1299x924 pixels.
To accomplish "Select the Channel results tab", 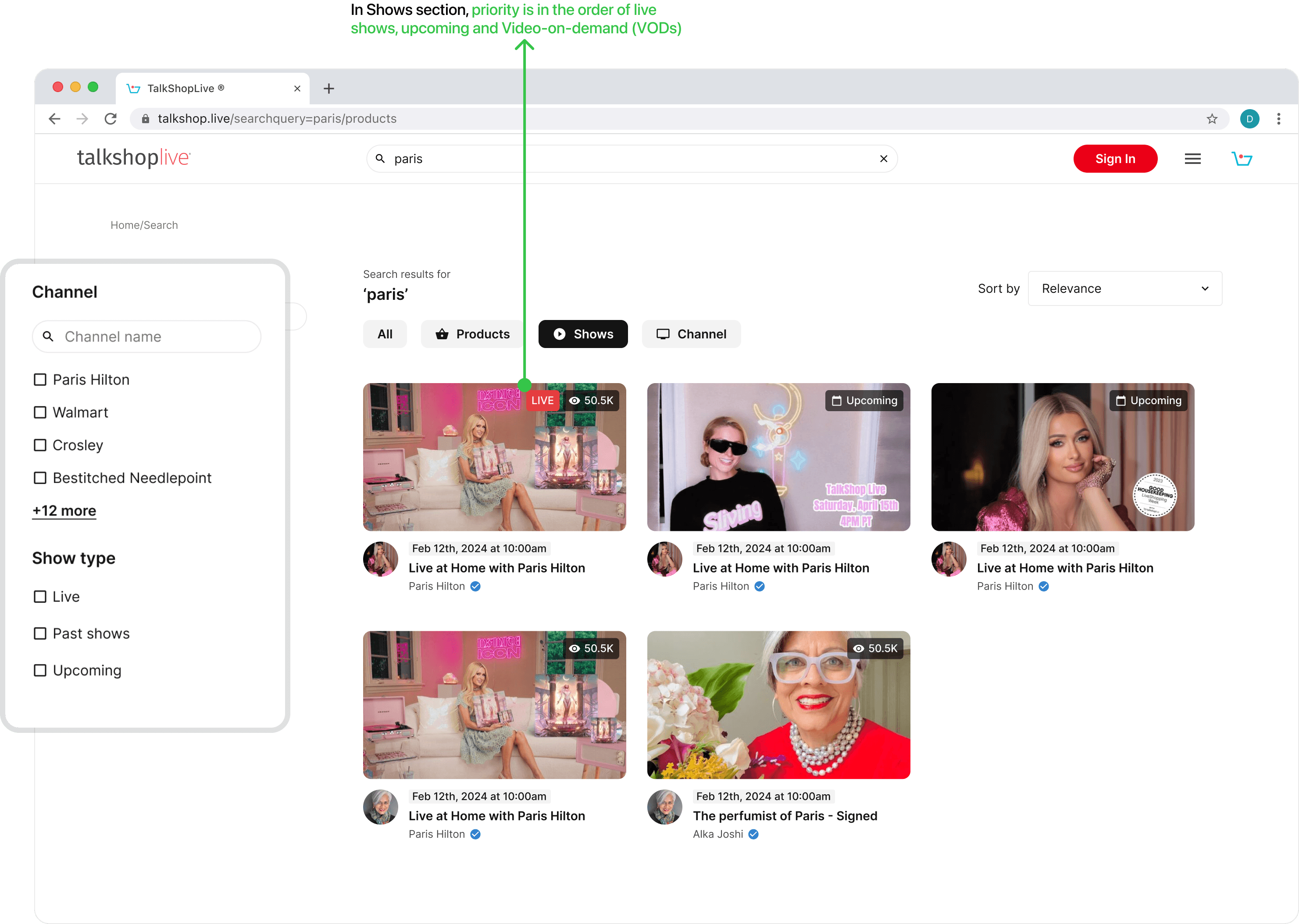I will point(691,334).
